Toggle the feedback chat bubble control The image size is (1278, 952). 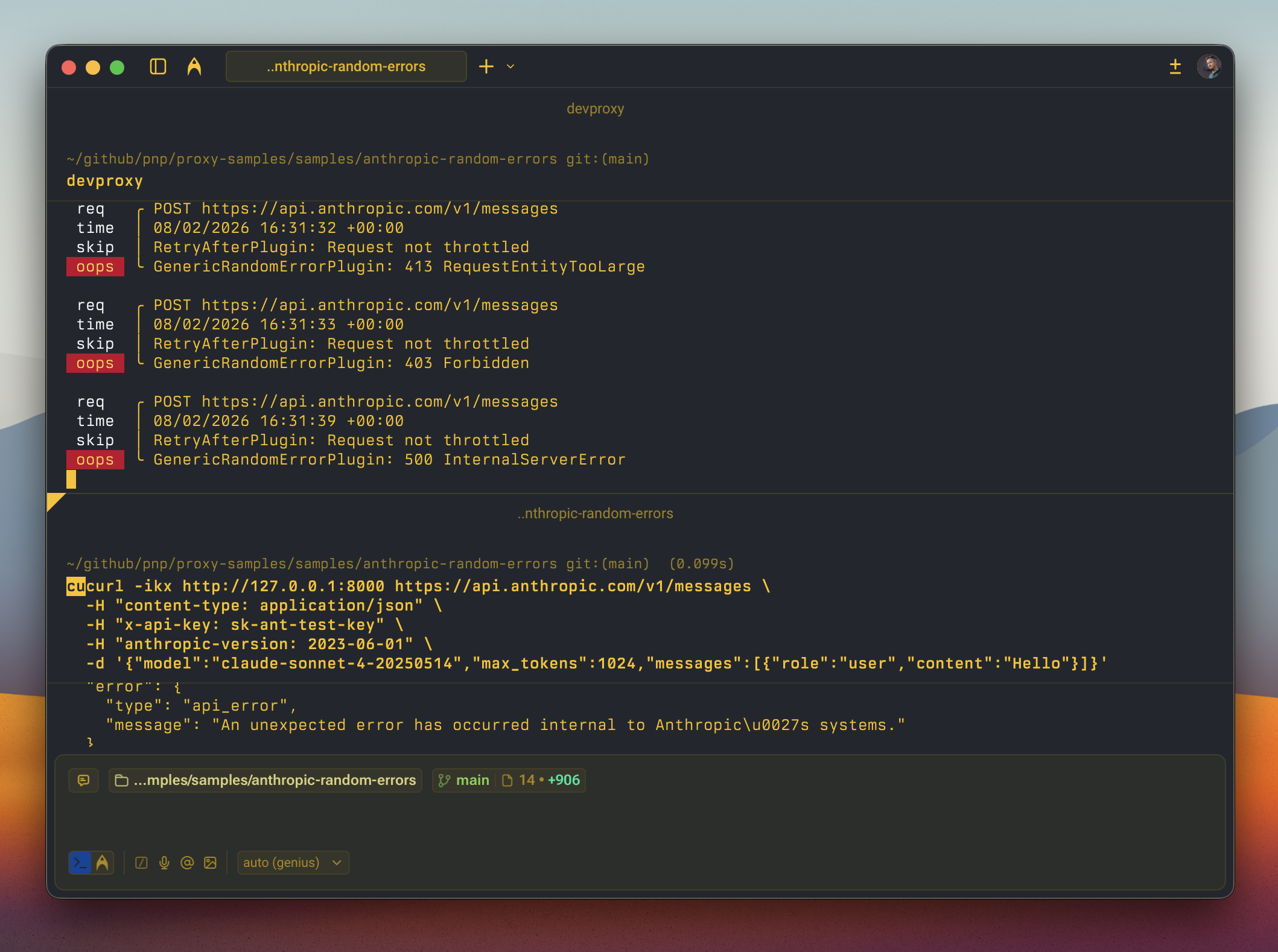pos(83,780)
